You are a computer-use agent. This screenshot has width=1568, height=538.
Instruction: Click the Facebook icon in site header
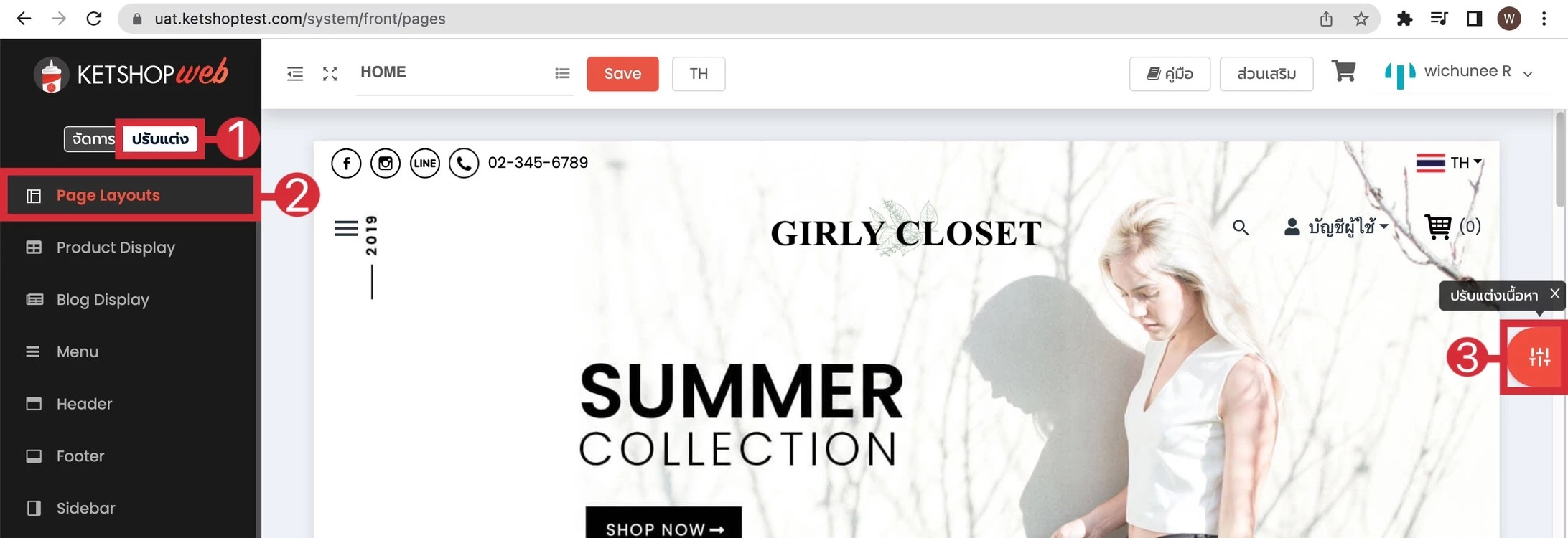pos(346,164)
